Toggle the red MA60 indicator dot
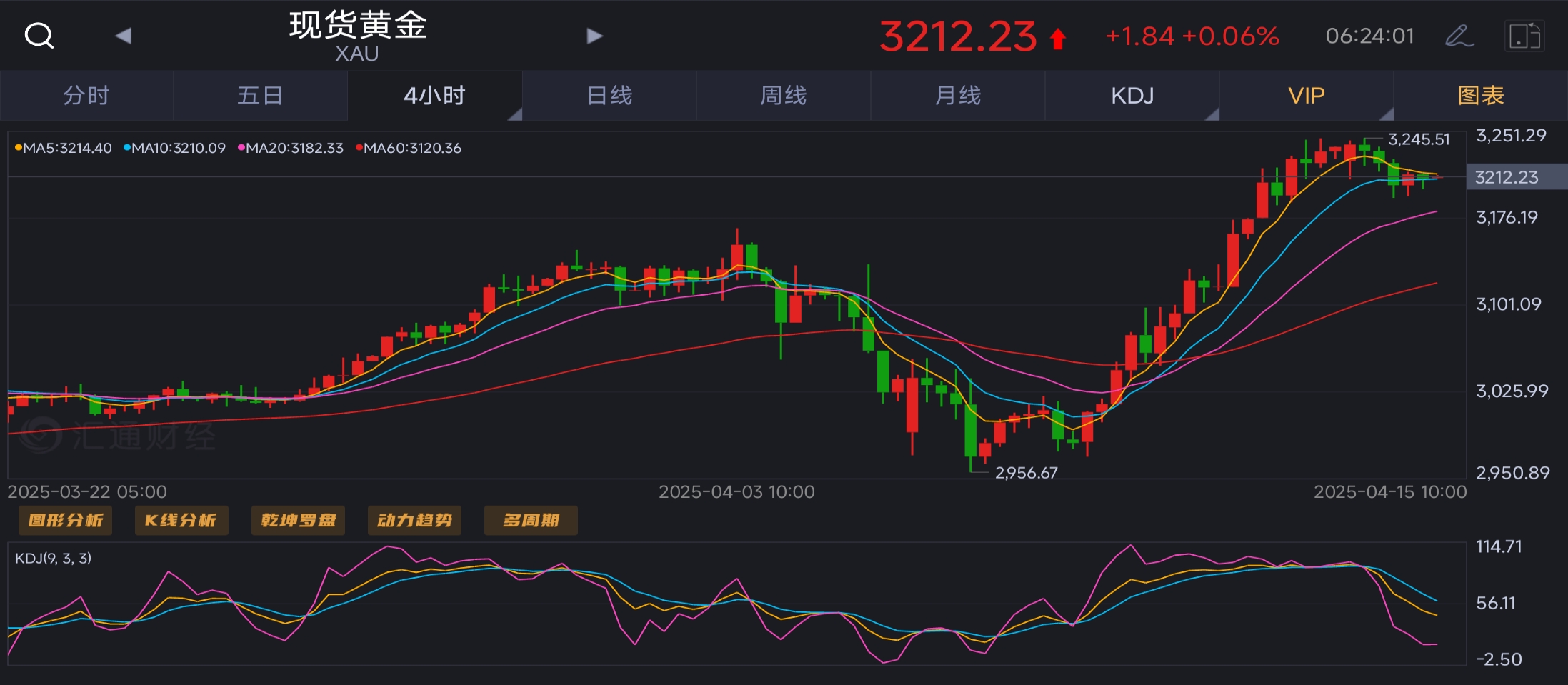The width and height of the screenshot is (1568, 685). pyautogui.click(x=359, y=148)
